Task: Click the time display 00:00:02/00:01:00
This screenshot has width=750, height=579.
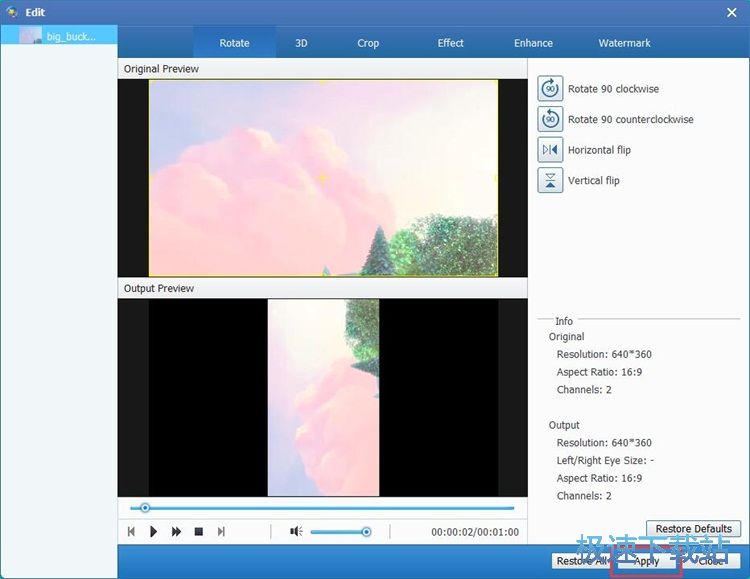Action: click(x=474, y=532)
